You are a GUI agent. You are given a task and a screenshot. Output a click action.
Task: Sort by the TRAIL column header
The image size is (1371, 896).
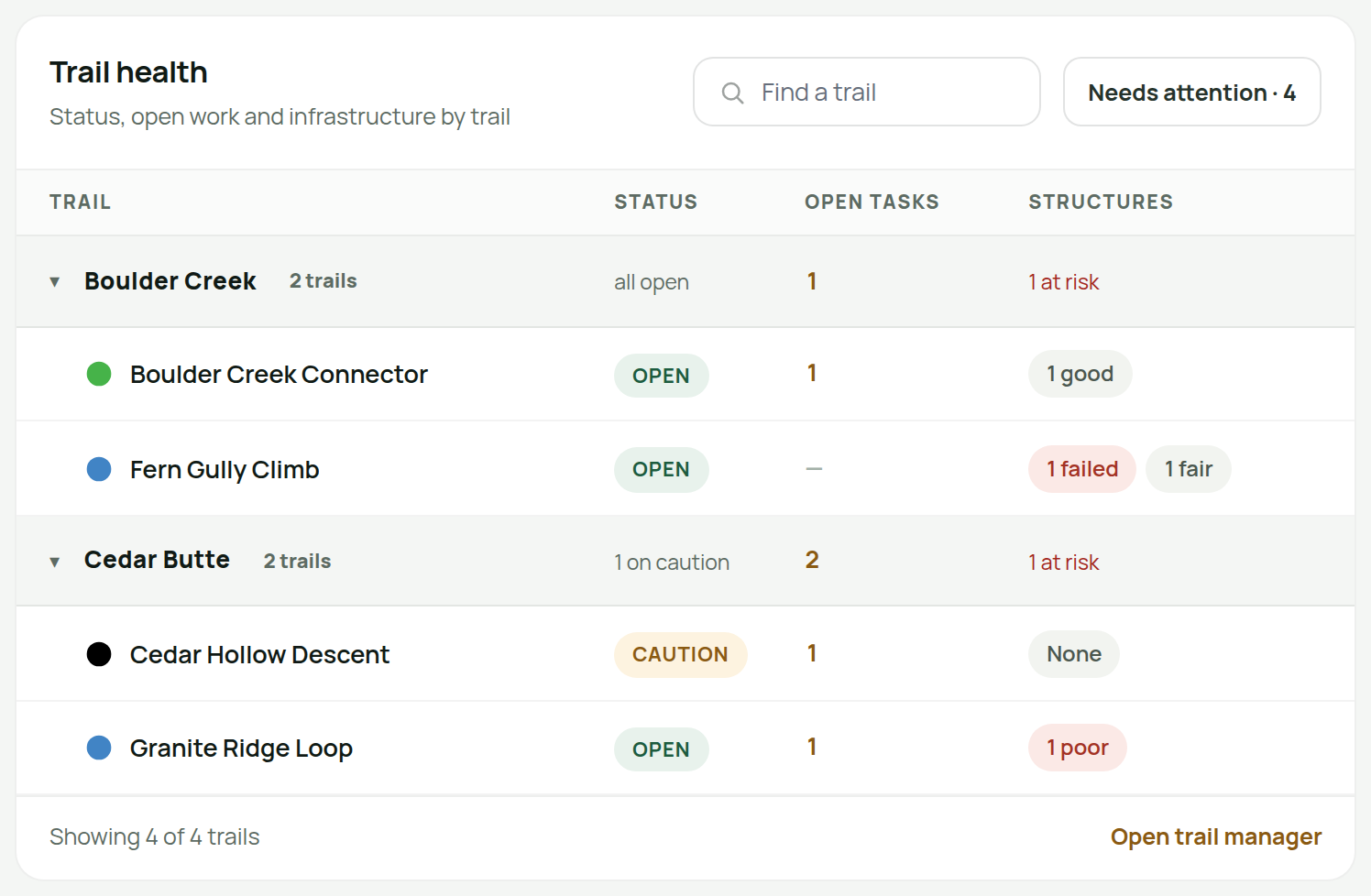point(80,202)
